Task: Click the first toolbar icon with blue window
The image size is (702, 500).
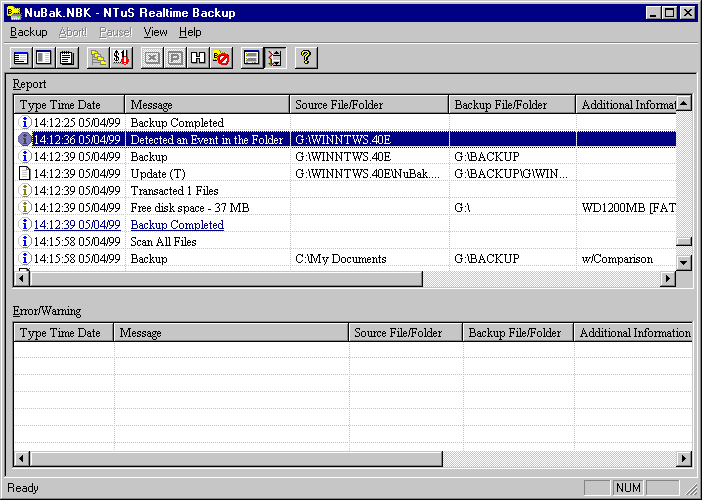Action: (x=21, y=58)
